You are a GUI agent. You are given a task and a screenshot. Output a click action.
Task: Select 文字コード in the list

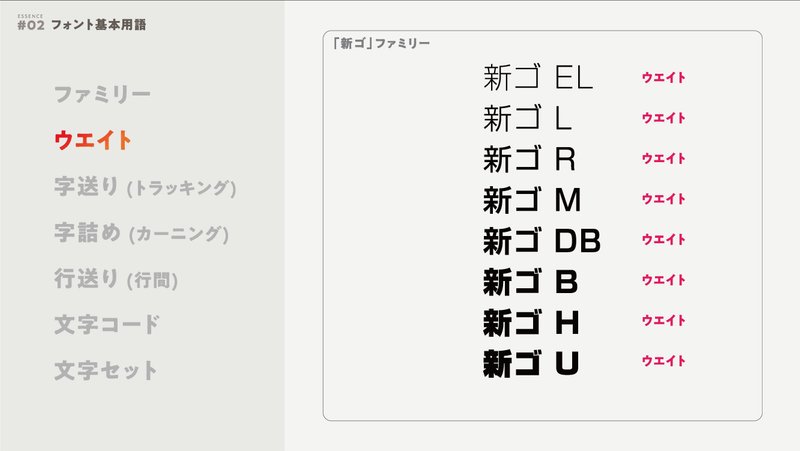coord(107,324)
